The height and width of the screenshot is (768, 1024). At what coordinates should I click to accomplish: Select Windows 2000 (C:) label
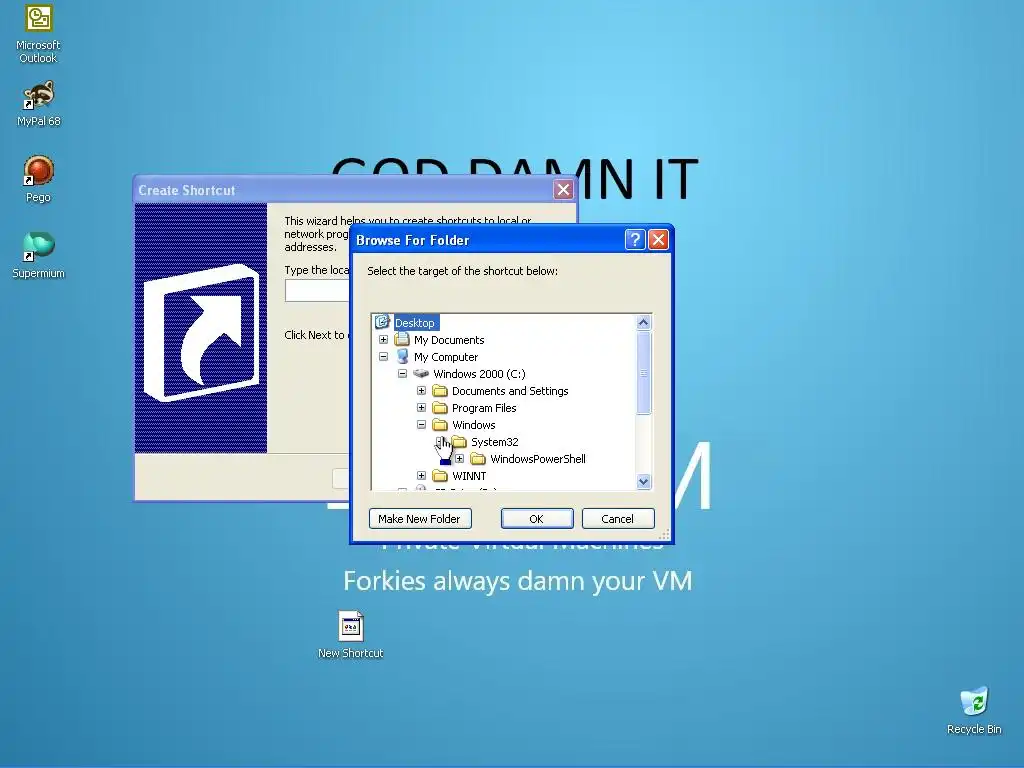479,374
